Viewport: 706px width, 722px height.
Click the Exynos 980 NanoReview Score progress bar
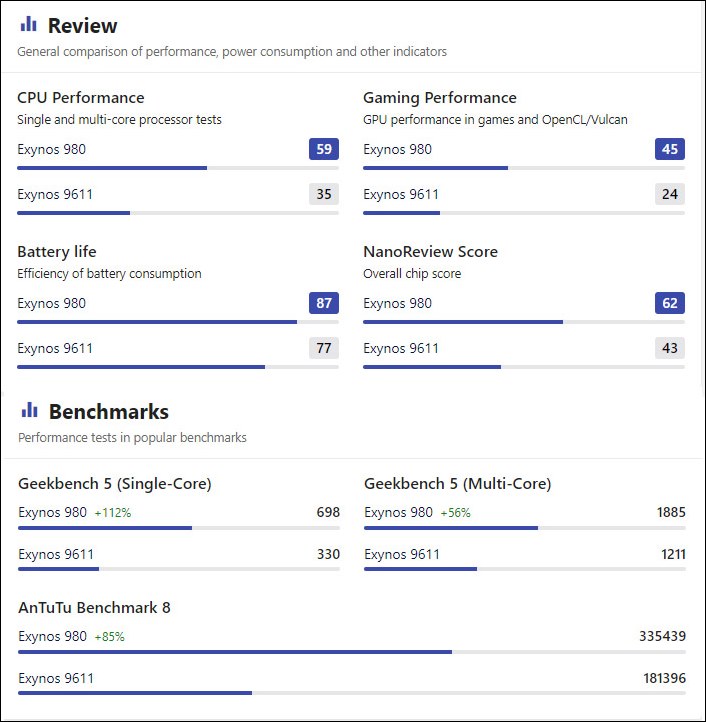pos(524,322)
